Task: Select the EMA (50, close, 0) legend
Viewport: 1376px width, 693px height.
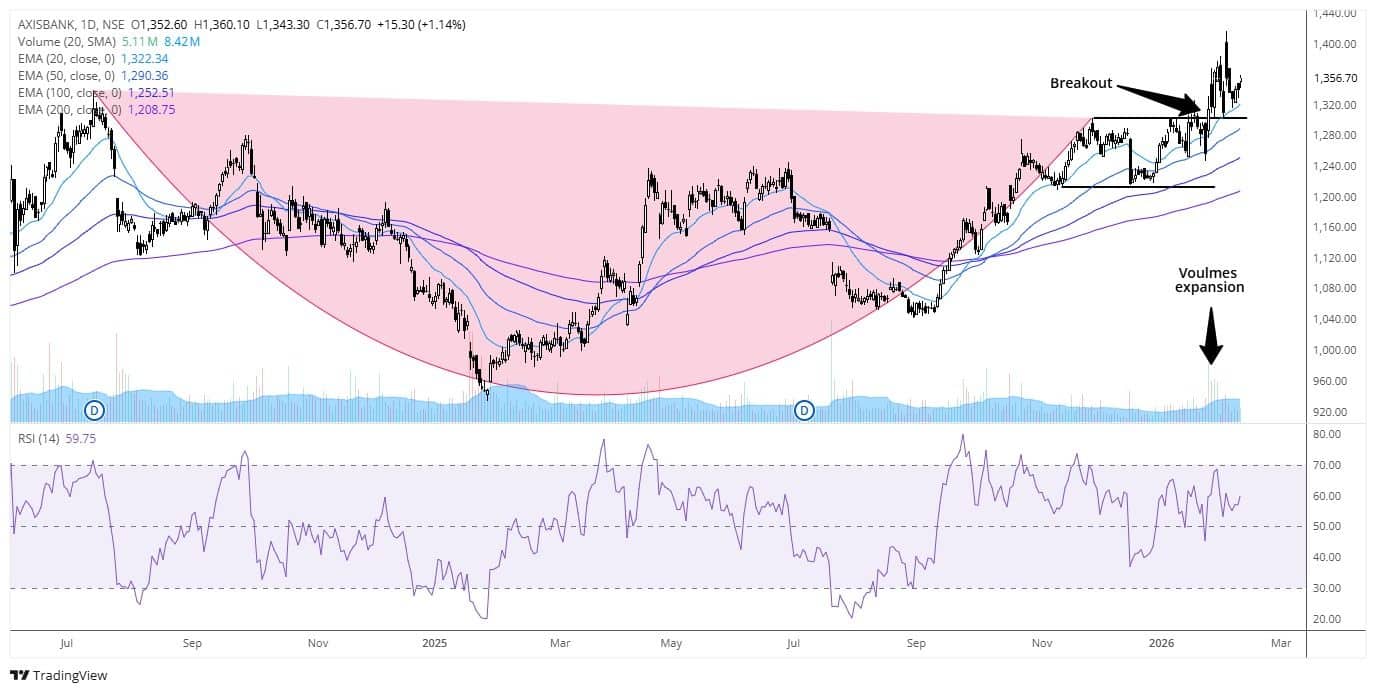Action: coord(66,75)
